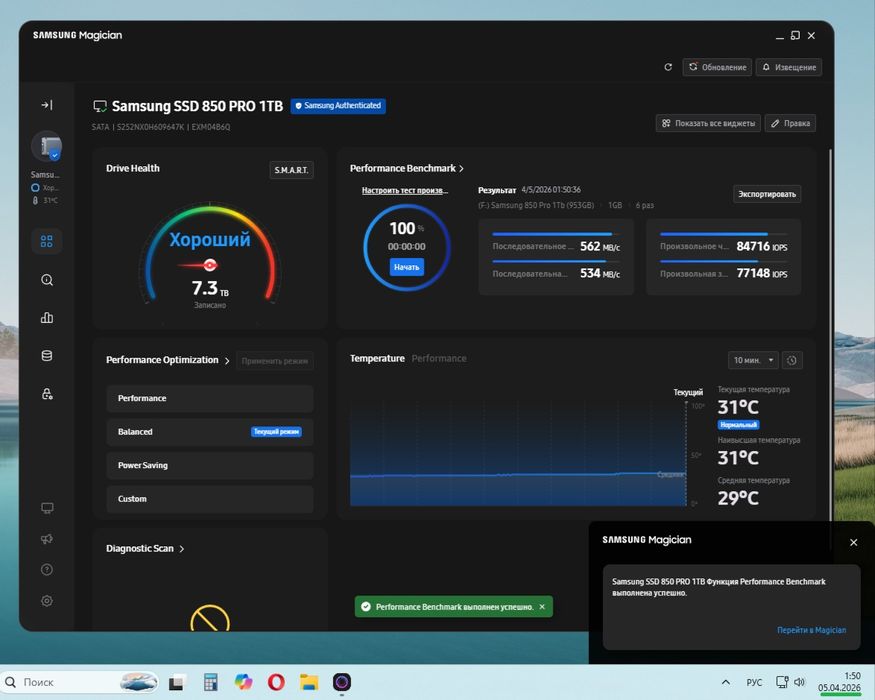
Task: Select the Balanced mode option
Action: (210, 431)
